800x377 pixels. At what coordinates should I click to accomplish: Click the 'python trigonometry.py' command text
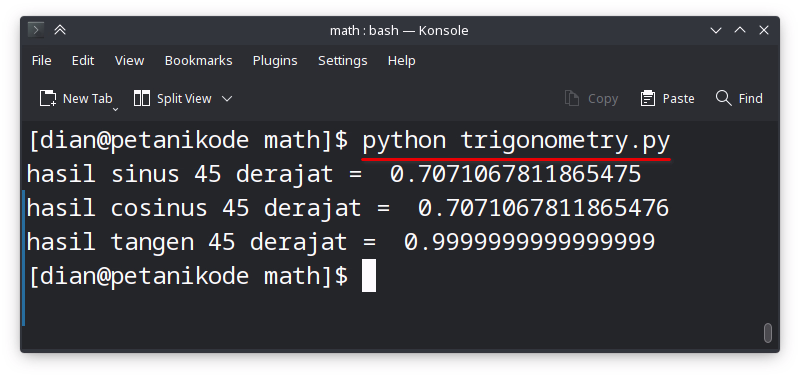pyautogui.click(x=516, y=141)
